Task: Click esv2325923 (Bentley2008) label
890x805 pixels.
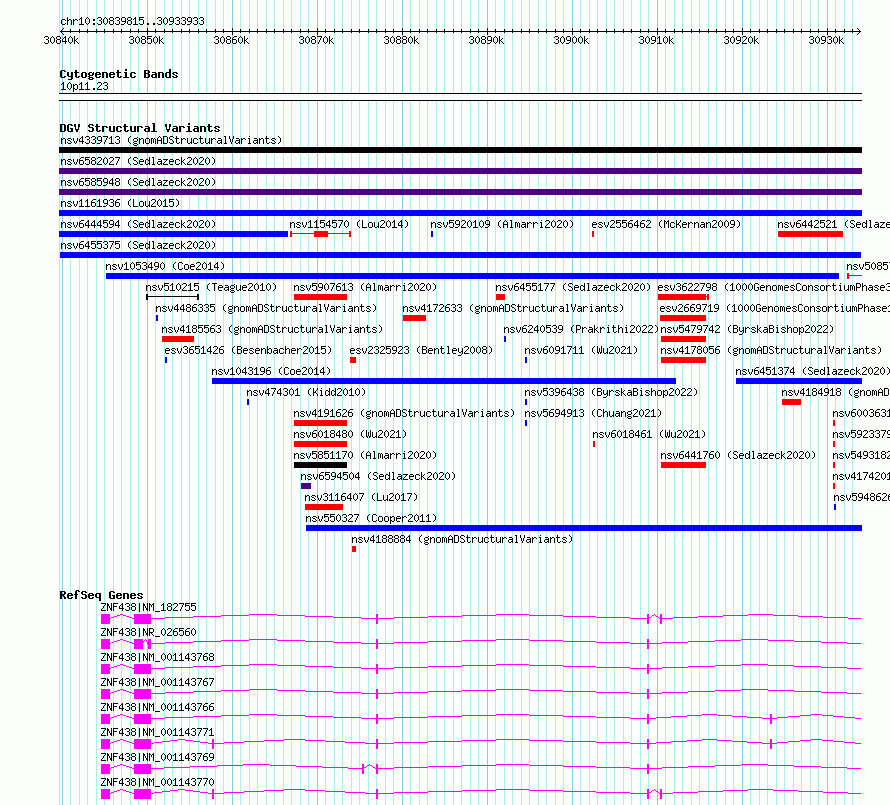Action: [421, 350]
